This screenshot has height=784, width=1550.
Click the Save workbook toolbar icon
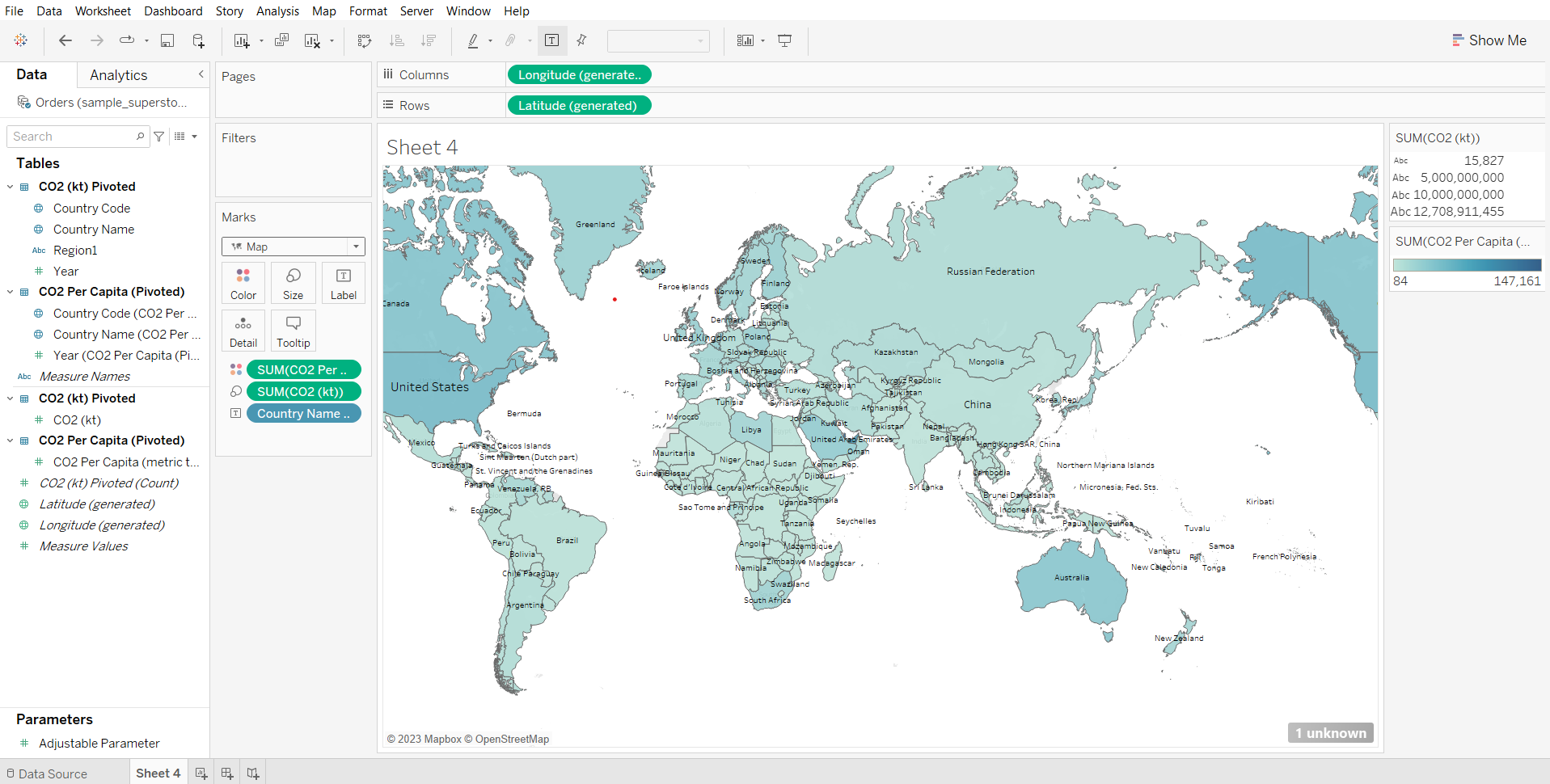(x=167, y=40)
